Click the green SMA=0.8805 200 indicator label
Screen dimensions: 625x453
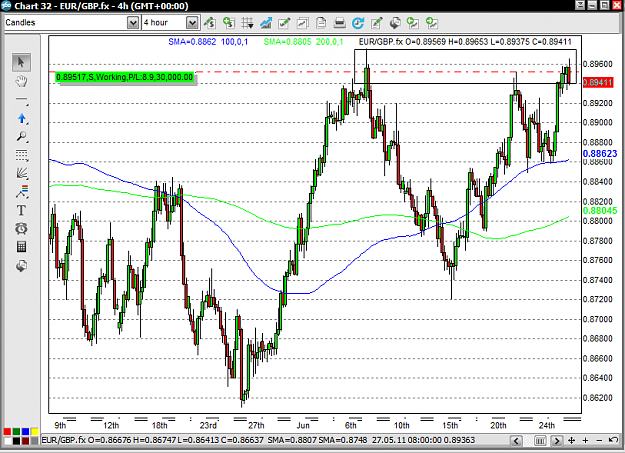click(x=303, y=42)
